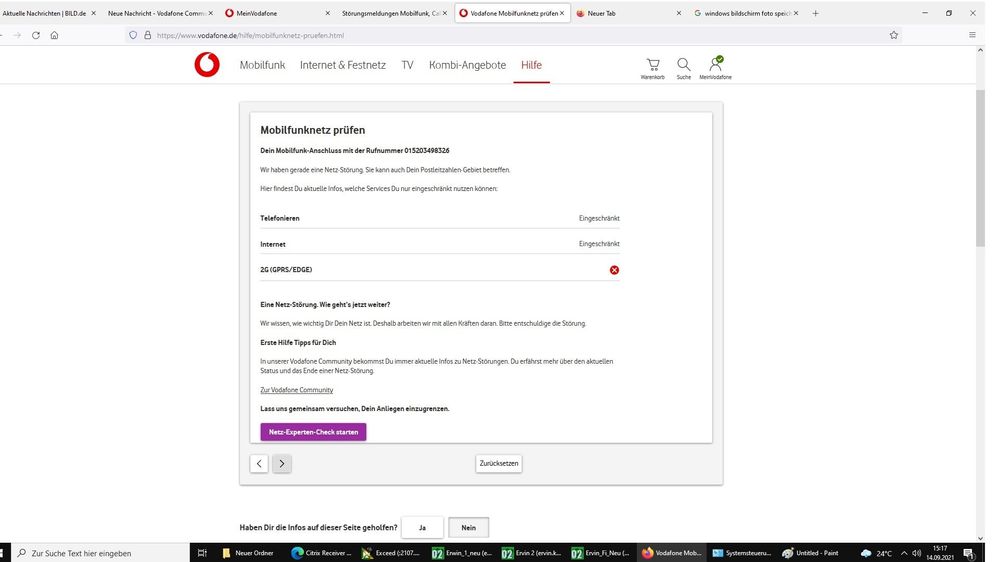
Task: Click the red error icon next to 2G (GPRS/EDGE)
Action: pos(614,270)
